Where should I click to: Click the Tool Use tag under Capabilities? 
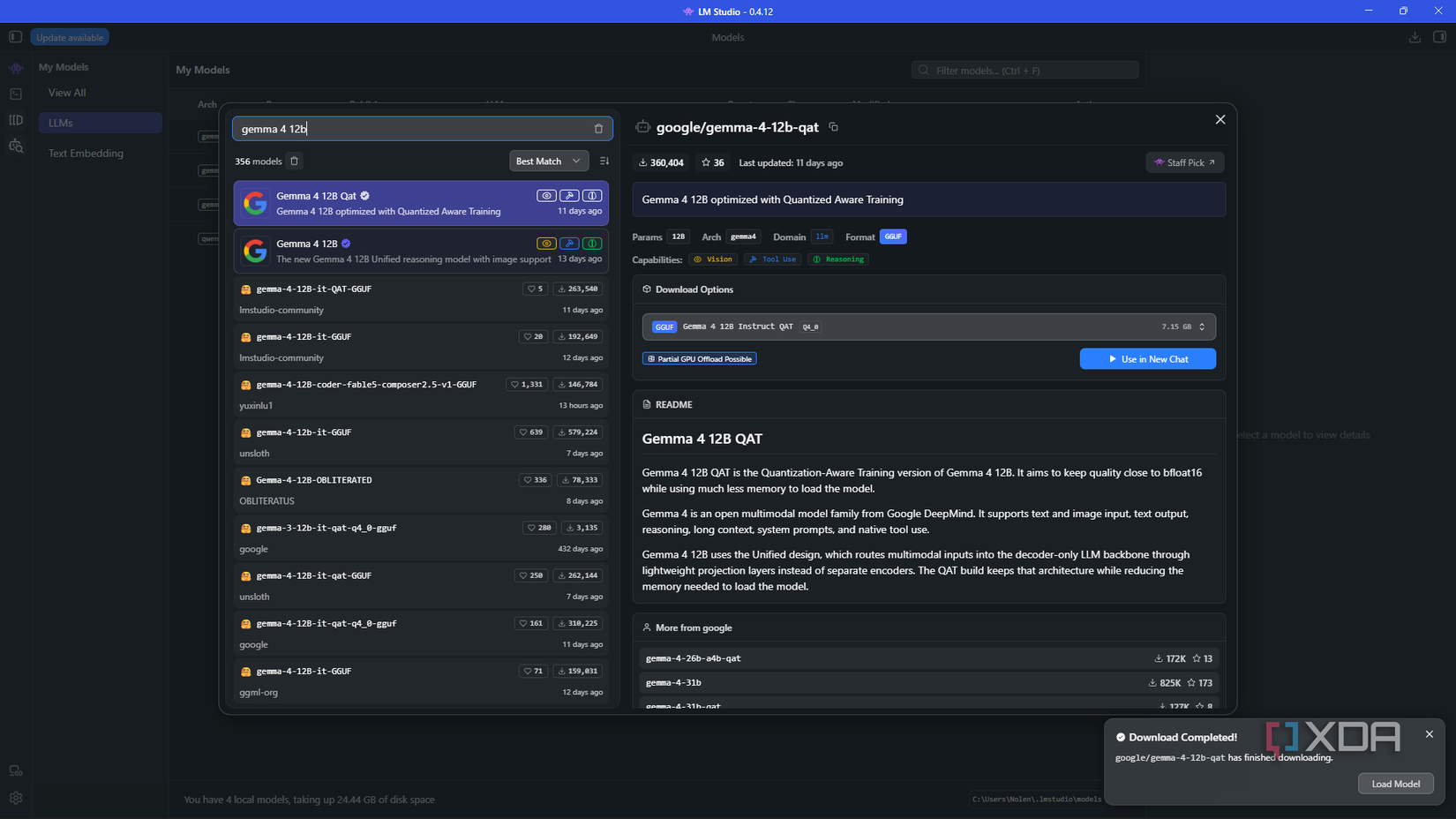(x=773, y=259)
